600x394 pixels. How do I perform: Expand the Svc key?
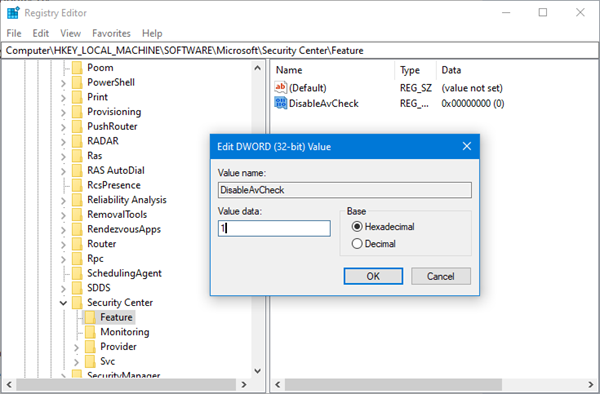tap(77, 362)
